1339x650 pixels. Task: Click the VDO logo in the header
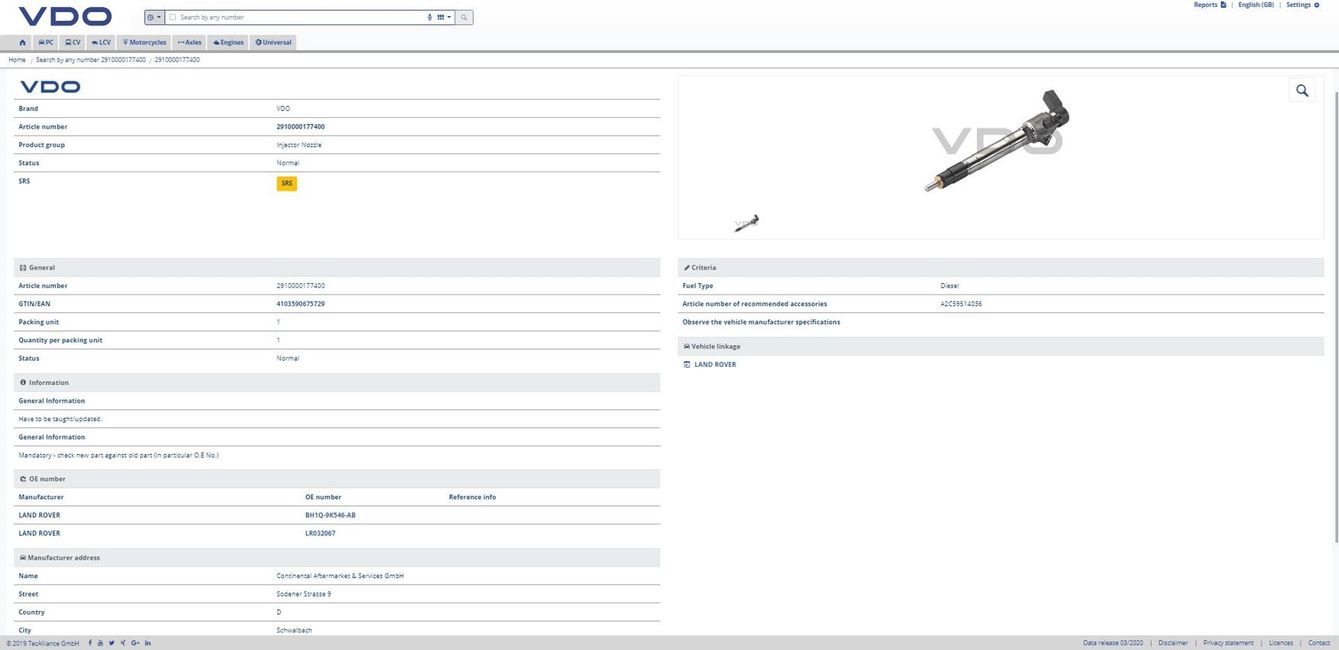point(65,16)
